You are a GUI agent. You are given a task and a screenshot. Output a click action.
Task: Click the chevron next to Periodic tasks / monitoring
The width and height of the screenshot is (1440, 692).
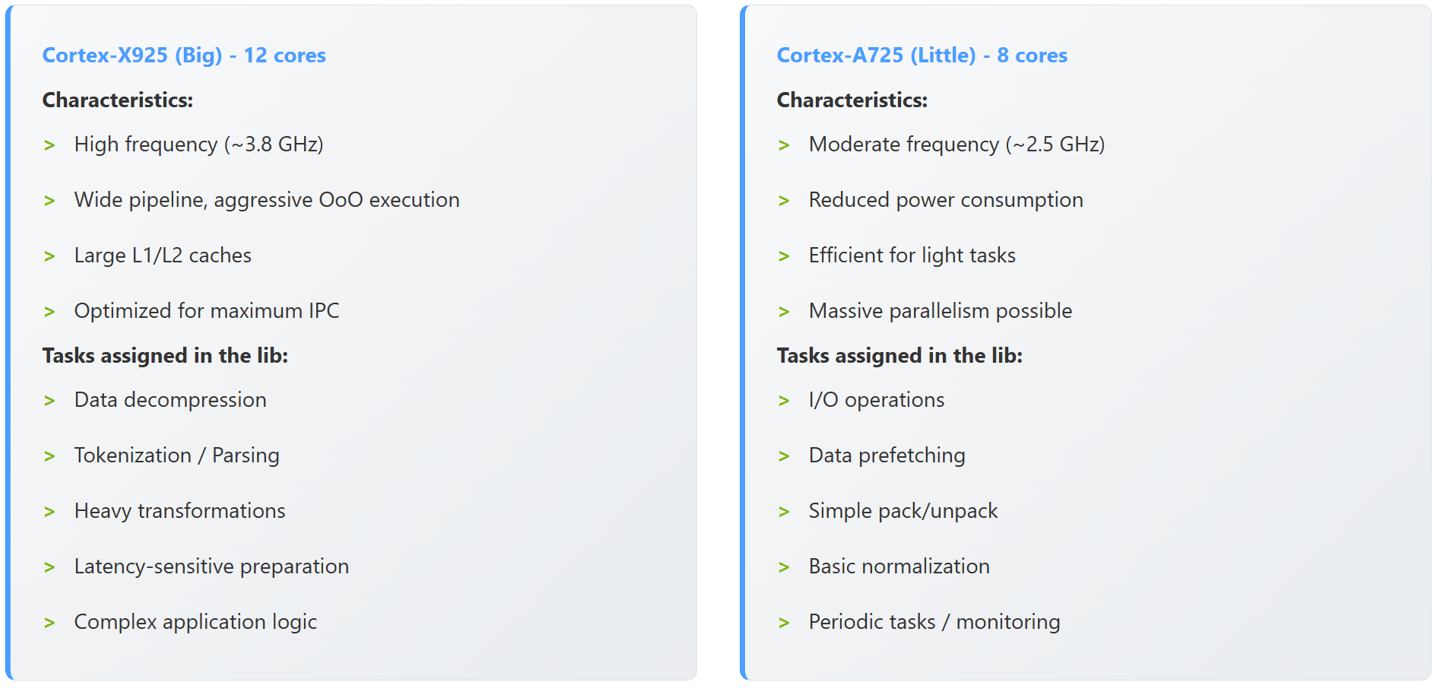tap(784, 623)
